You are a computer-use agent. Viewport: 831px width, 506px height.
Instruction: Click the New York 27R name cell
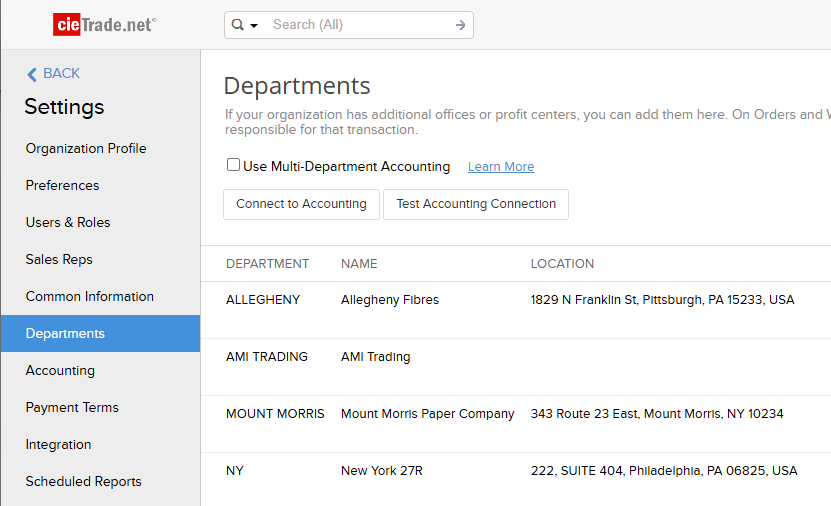coord(382,471)
